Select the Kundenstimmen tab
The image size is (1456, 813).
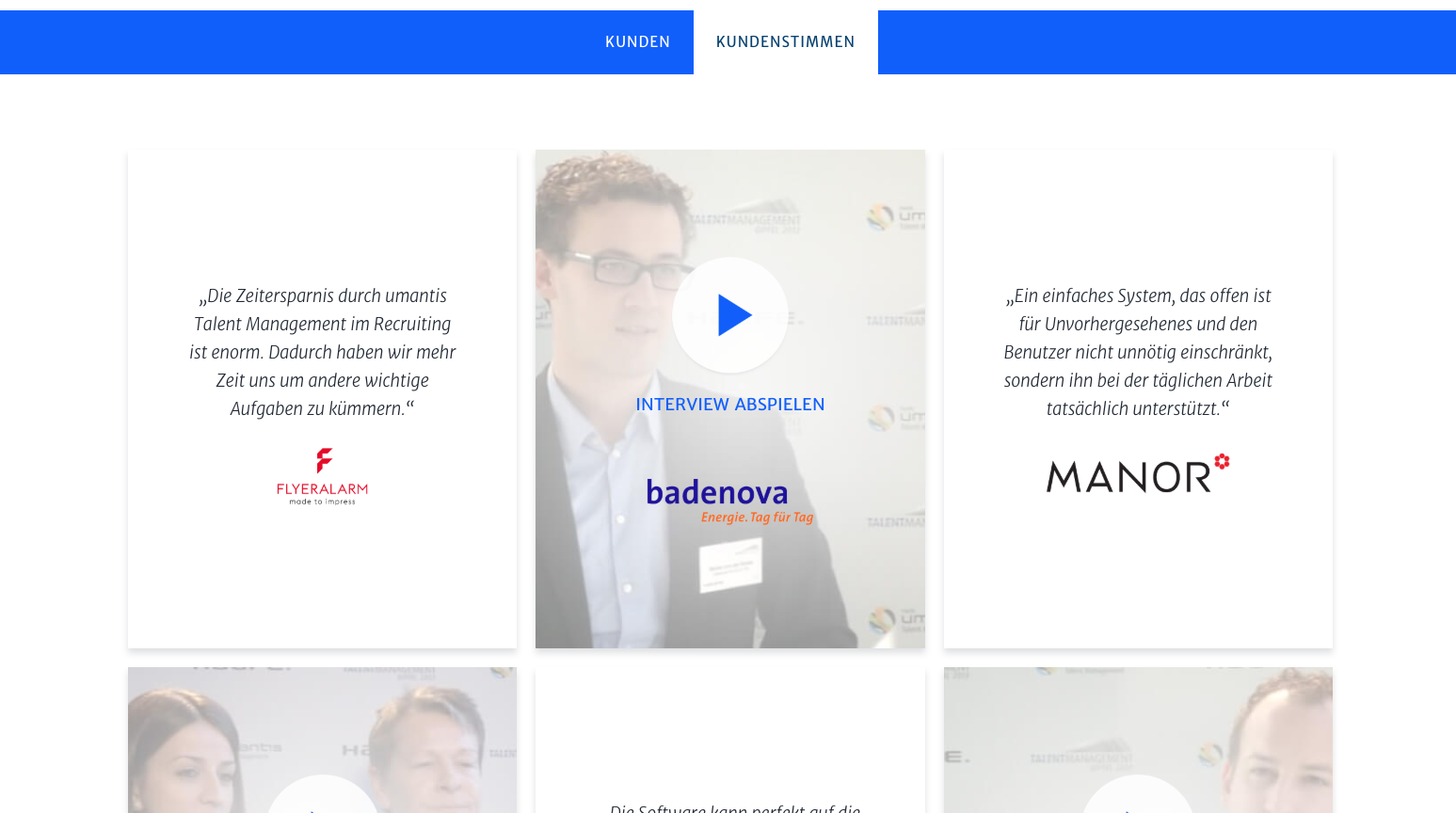[x=785, y=42]
